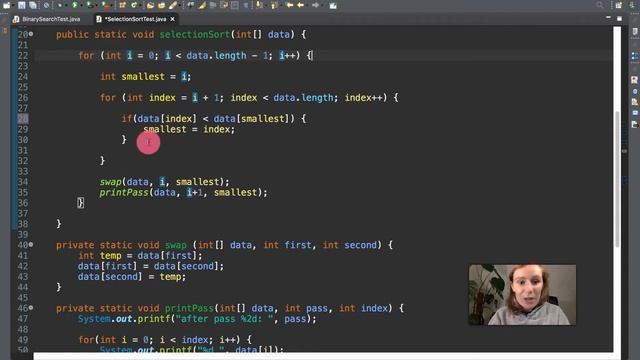Image resolution: width=640 pixels, height=360 pixels.
Task: Click on "int temp = data[first];" line
Action: (x=140, y=256)
